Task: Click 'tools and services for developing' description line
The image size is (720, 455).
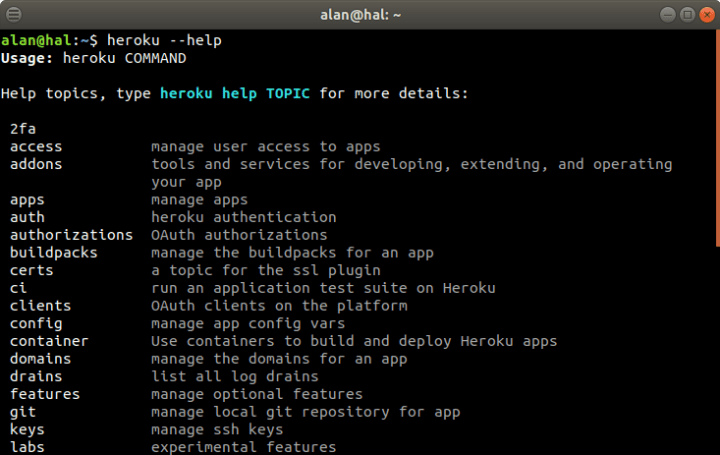Action: coord(412,165)
